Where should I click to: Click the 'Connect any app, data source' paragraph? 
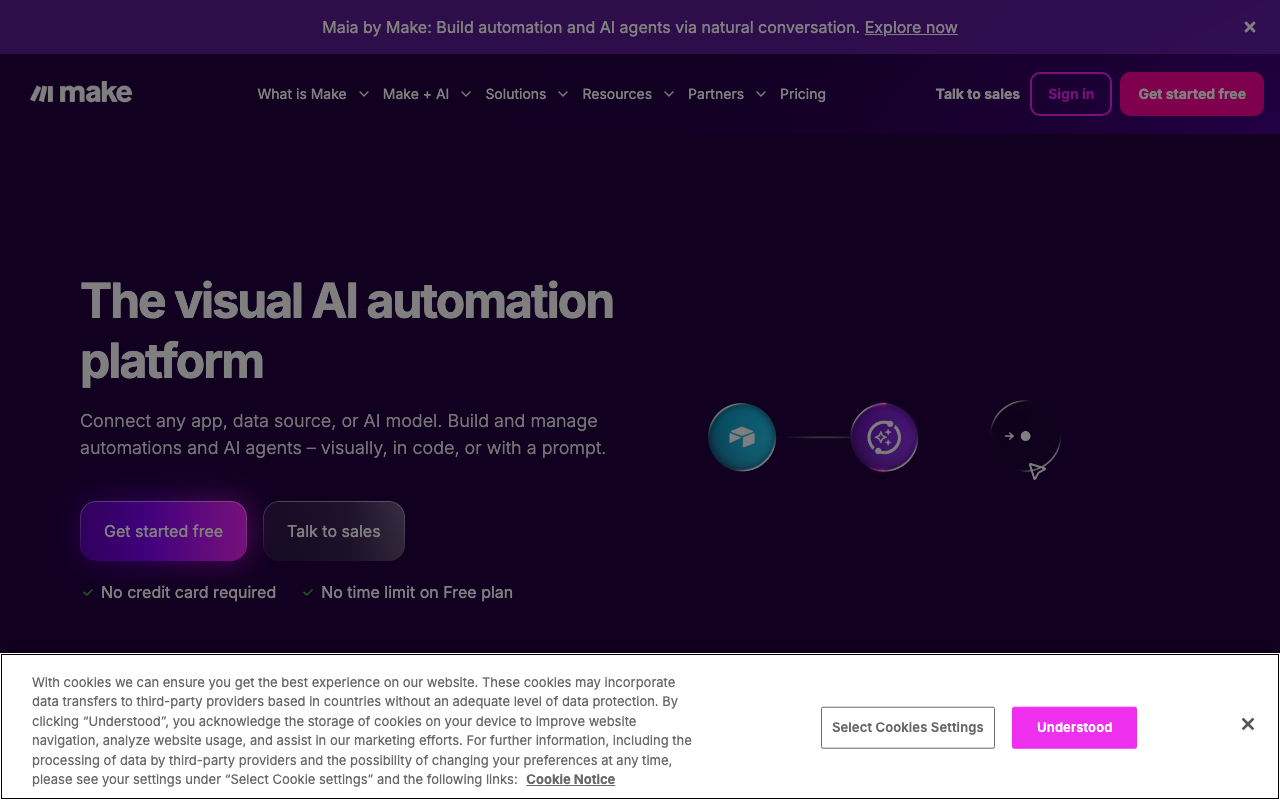click(343, 434)
